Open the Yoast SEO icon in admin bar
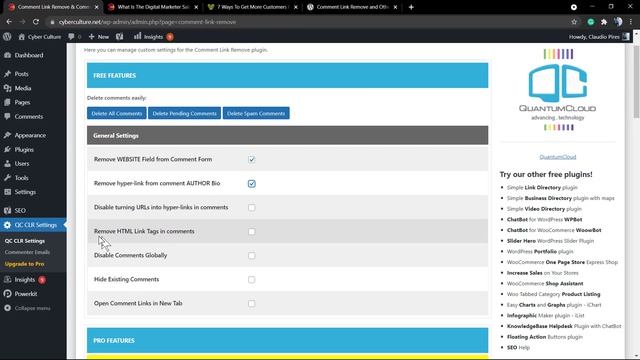Image resolution: width=640 pixels, height=360 pixels. coord(119,36)
